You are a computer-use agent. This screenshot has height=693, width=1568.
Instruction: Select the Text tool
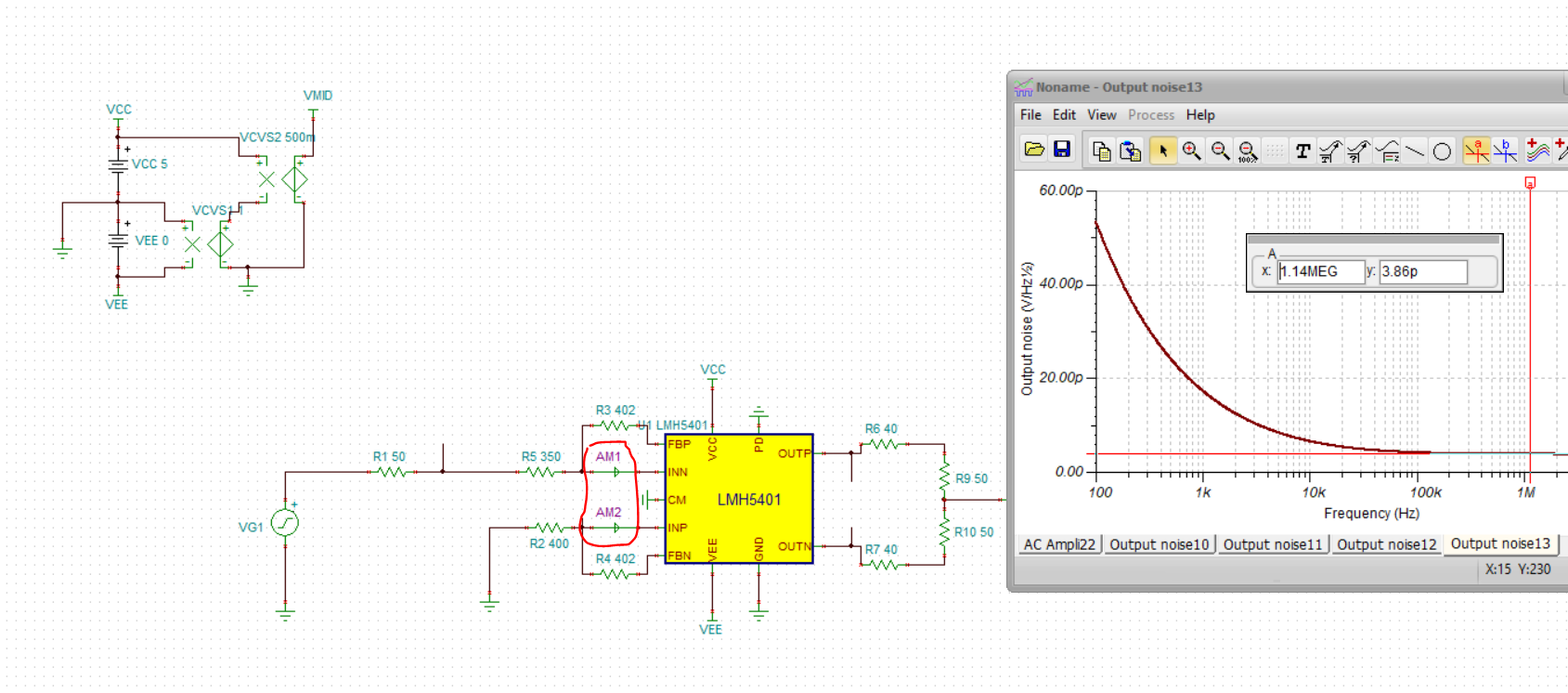pos(1302,150)
